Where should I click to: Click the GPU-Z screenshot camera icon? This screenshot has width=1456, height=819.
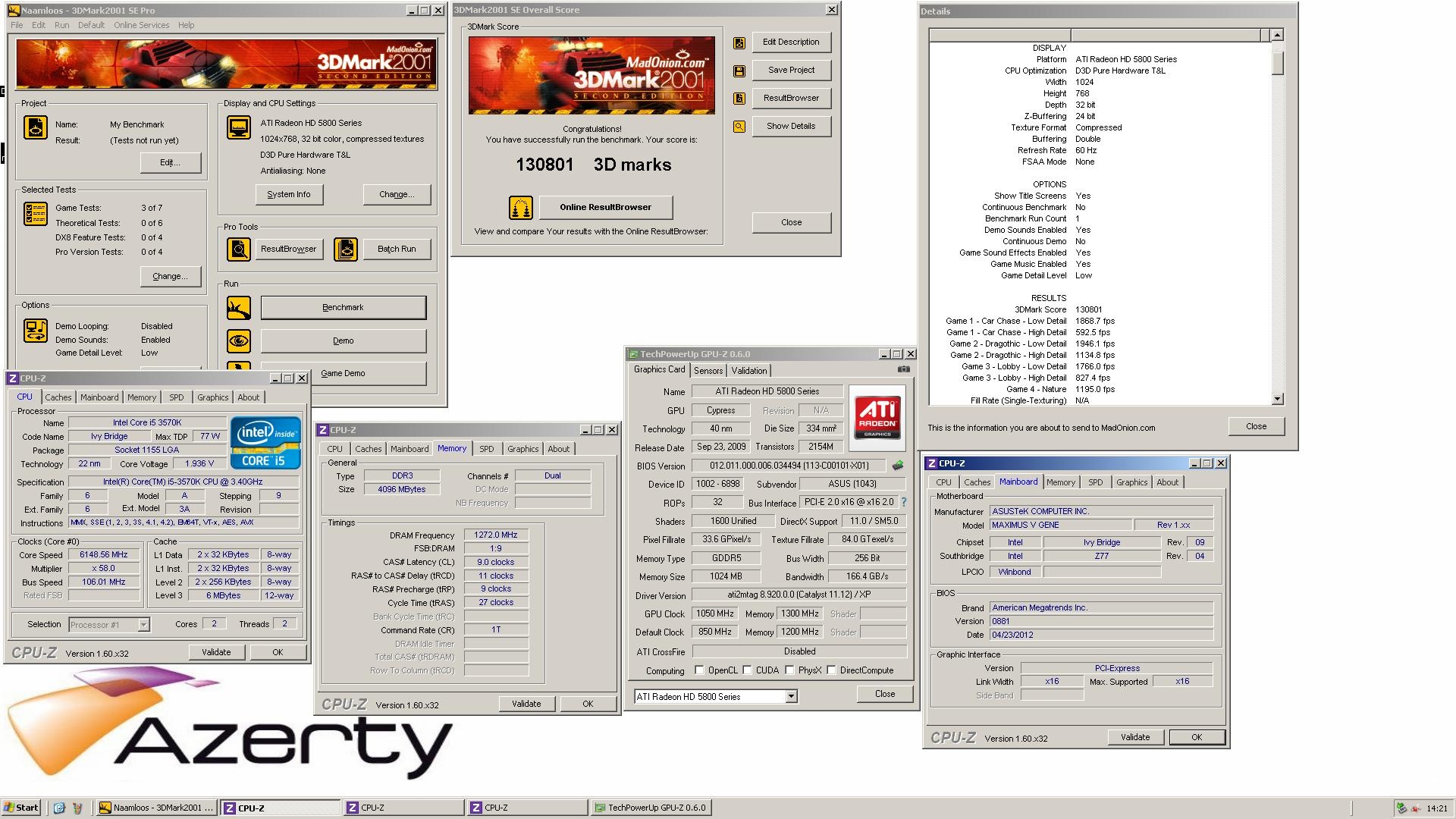pyautogui.click(x=904, y=369)
